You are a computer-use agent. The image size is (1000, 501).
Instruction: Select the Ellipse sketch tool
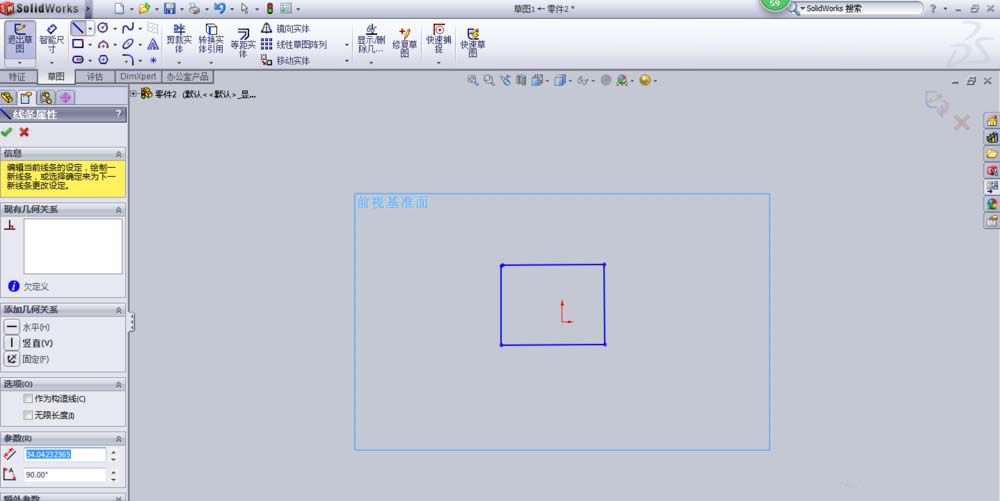pyautogui.click(x=128, y=44)
